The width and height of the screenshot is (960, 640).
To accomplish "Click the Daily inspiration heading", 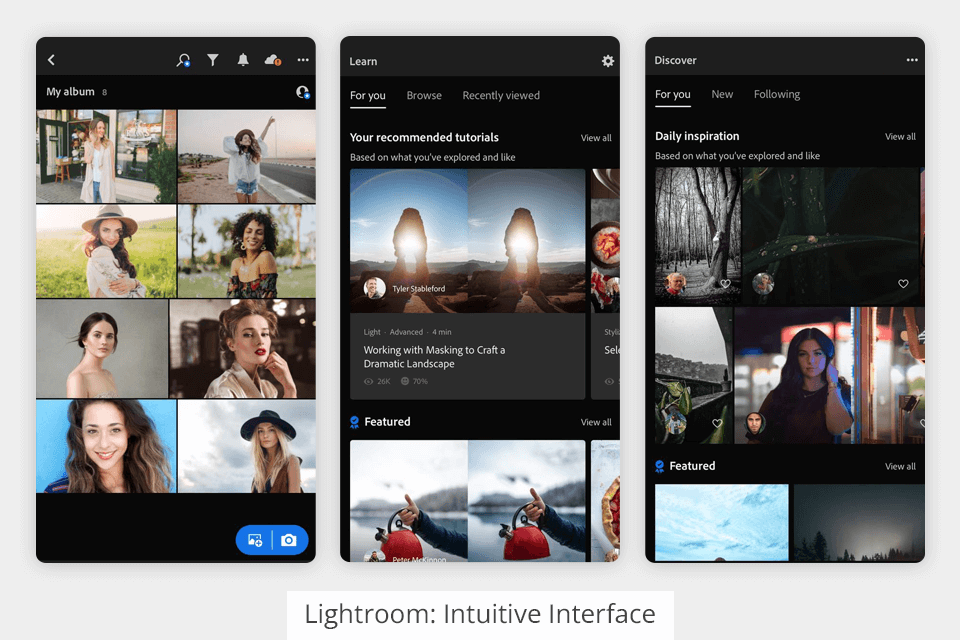I will click(697, 136).
